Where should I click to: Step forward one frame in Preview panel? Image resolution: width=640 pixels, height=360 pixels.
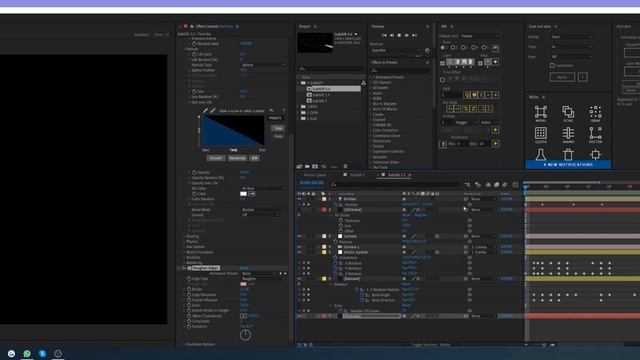(407, 36)
